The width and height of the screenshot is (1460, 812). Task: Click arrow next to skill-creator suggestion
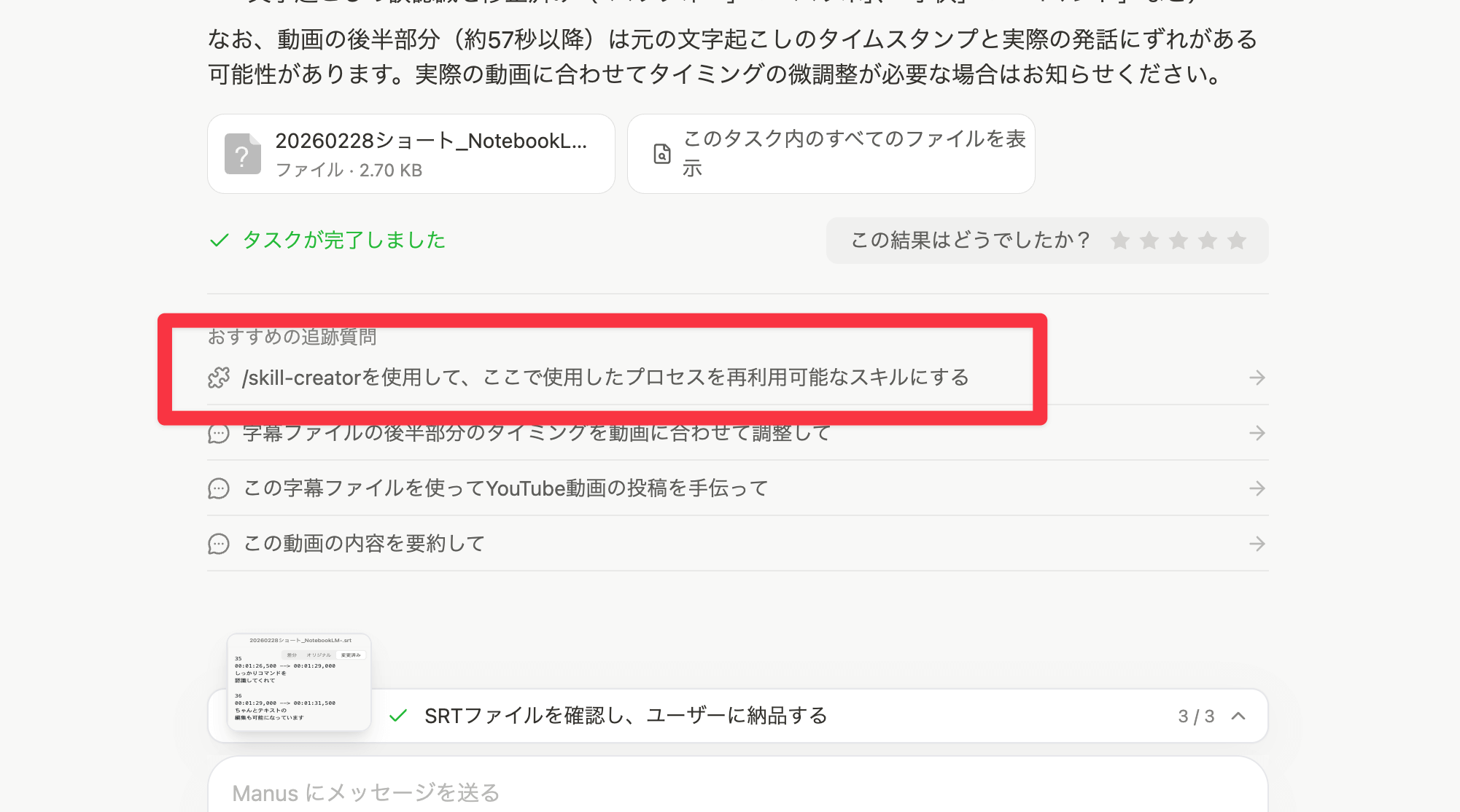click(1257, 378)
